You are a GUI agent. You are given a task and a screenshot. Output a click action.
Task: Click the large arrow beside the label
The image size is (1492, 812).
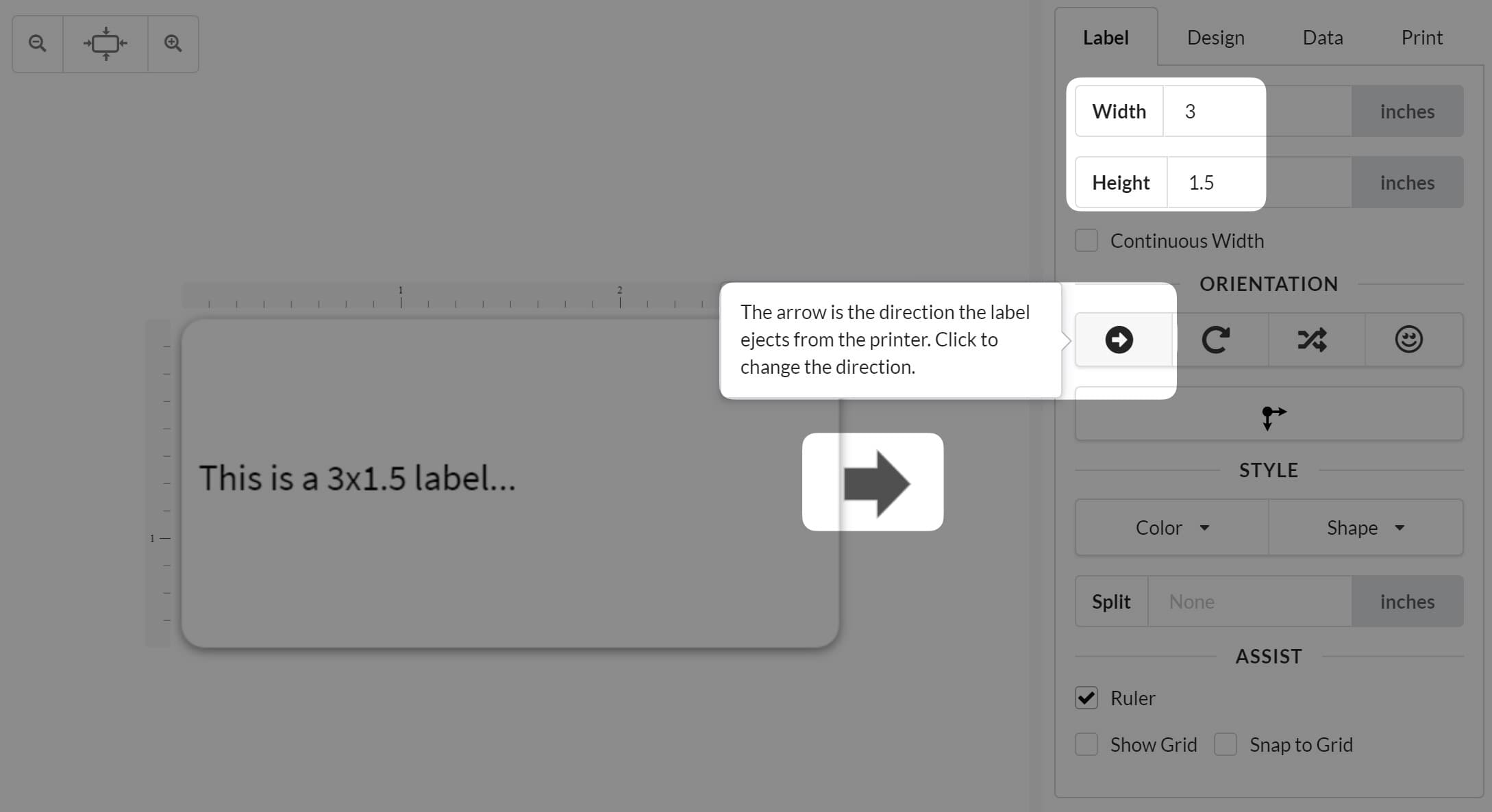point(875,483)
